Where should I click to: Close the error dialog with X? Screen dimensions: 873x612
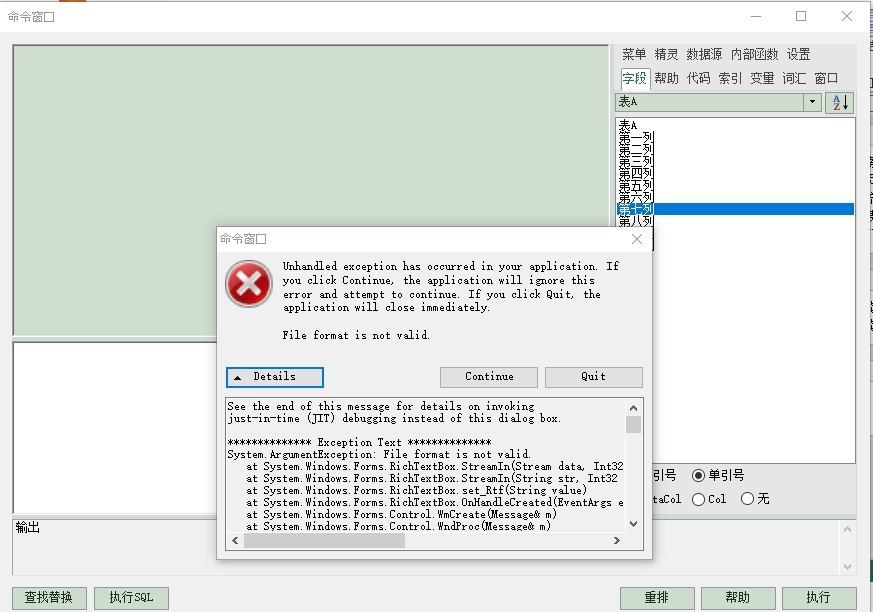pos(637,239)
